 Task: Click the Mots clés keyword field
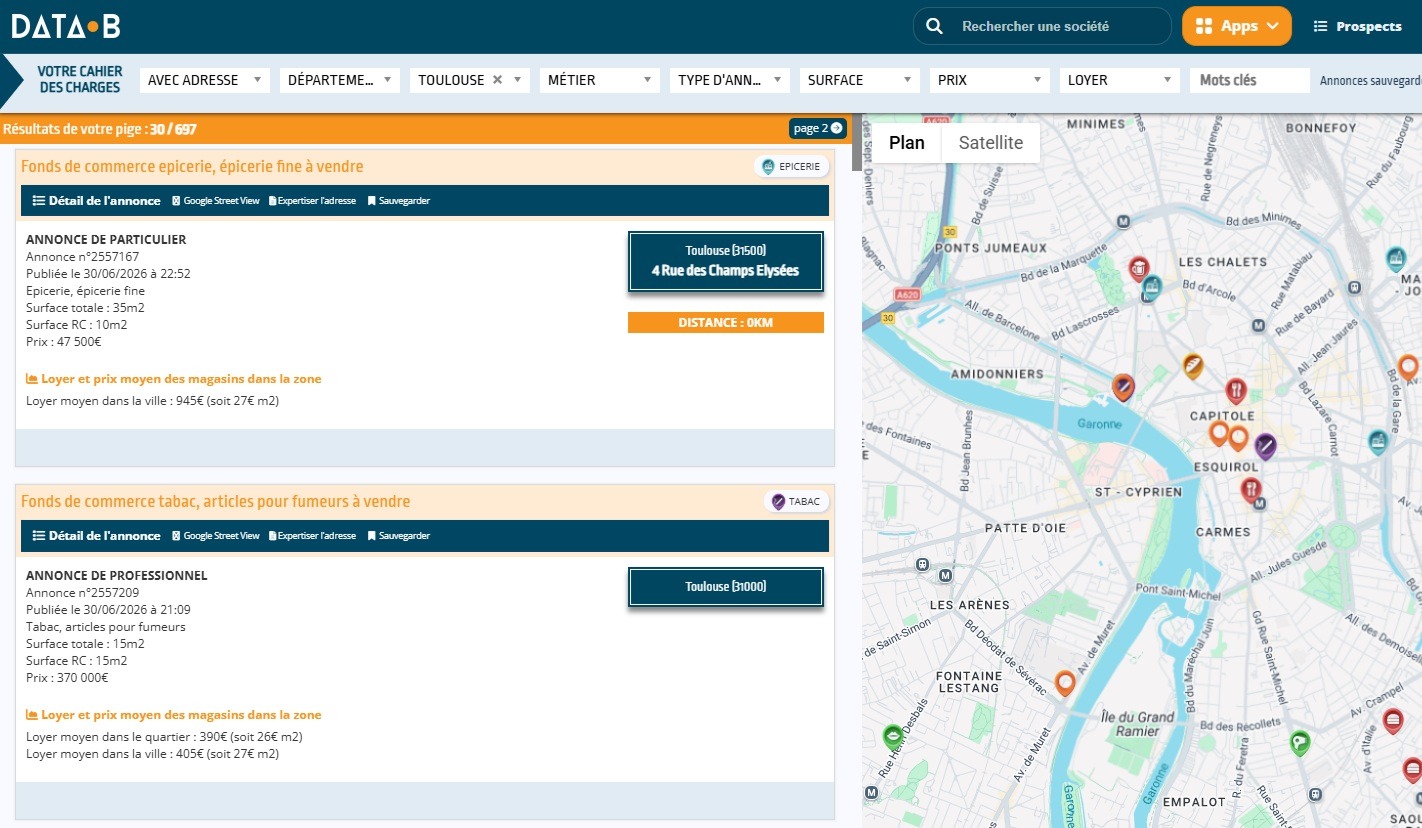(x=1250, y=80)
